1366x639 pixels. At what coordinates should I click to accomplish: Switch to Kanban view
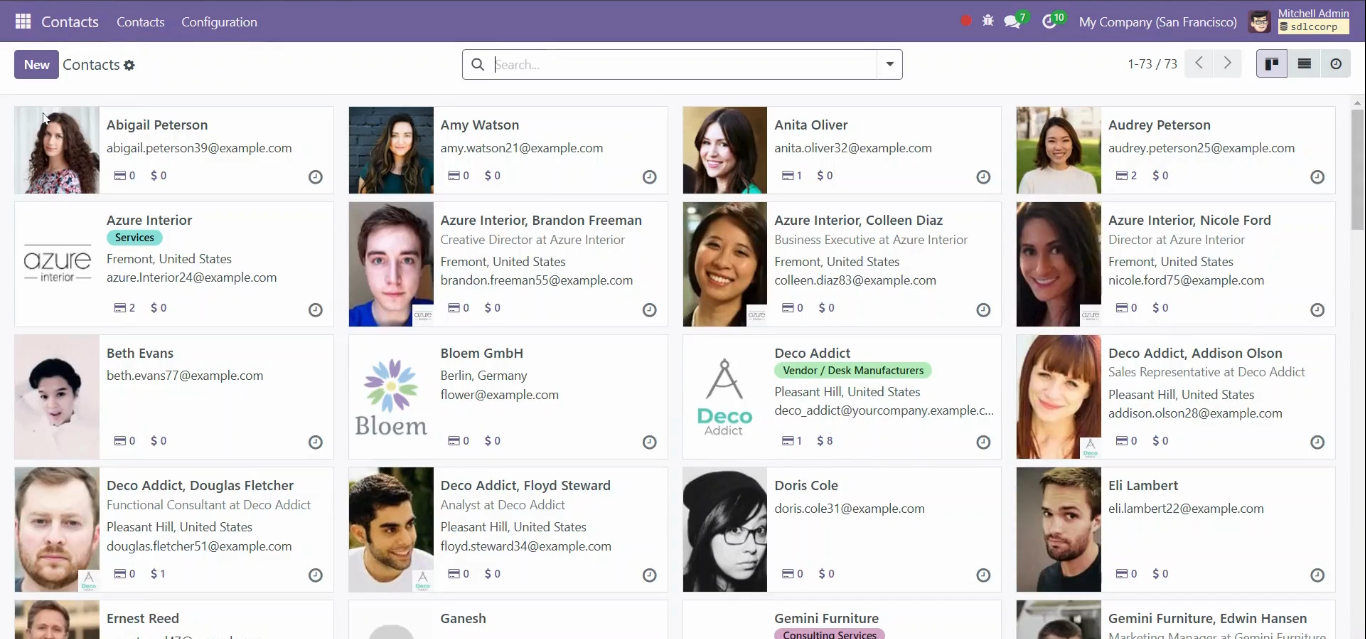click(1272, 64)
